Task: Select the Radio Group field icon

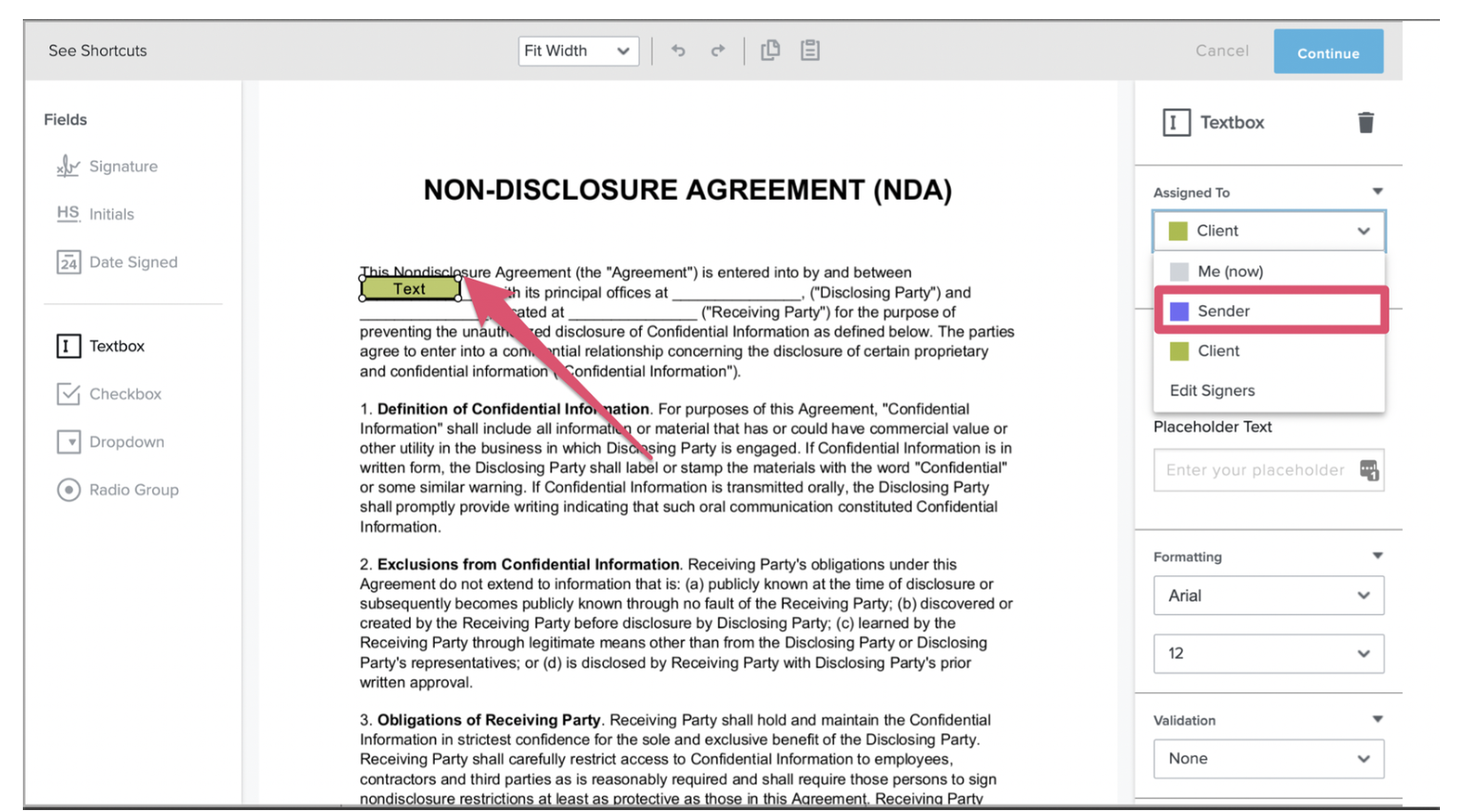Action: 68,490
